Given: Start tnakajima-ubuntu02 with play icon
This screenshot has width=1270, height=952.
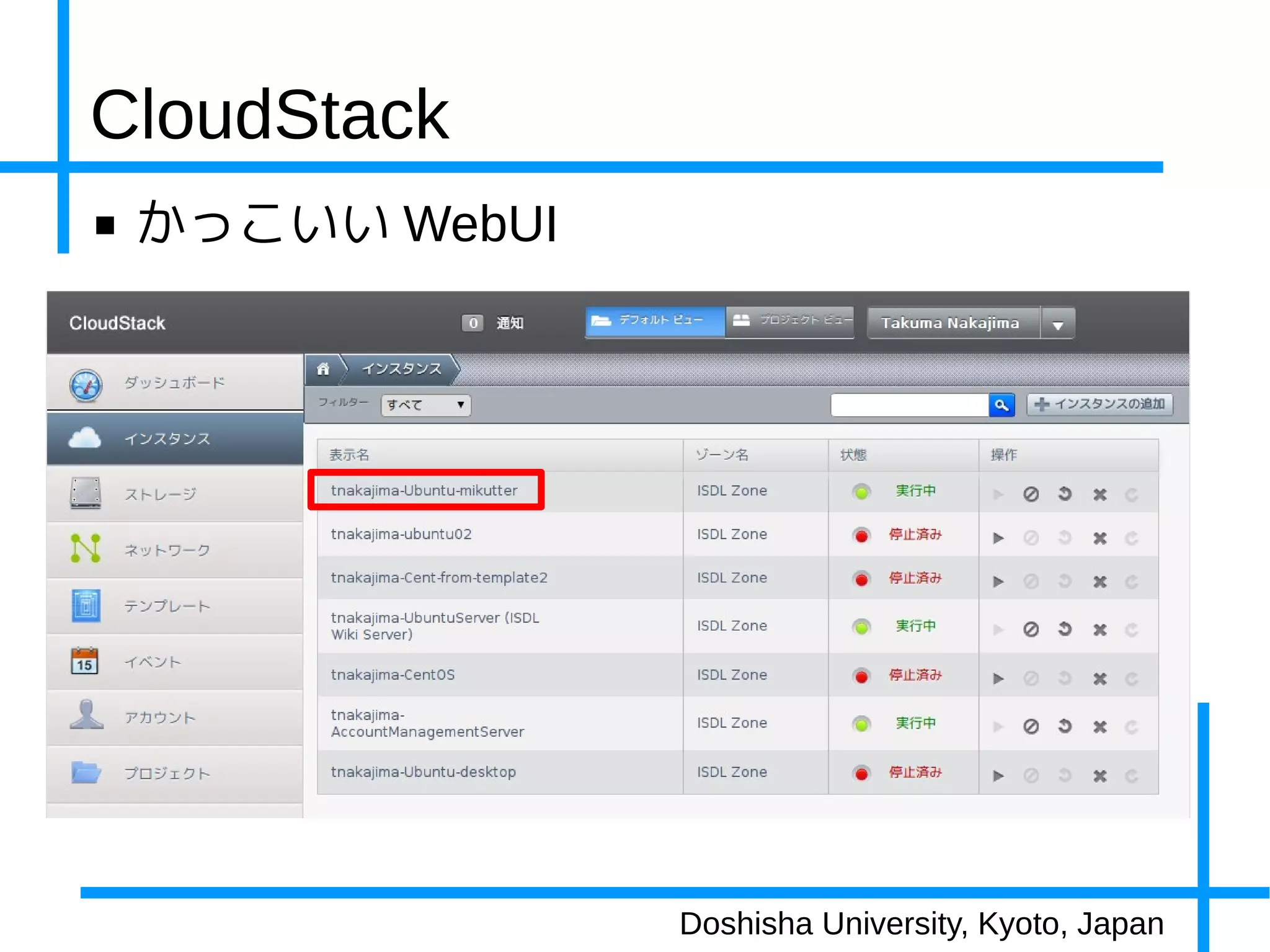Looking at the screenshot, I should (x=998, y=538).
